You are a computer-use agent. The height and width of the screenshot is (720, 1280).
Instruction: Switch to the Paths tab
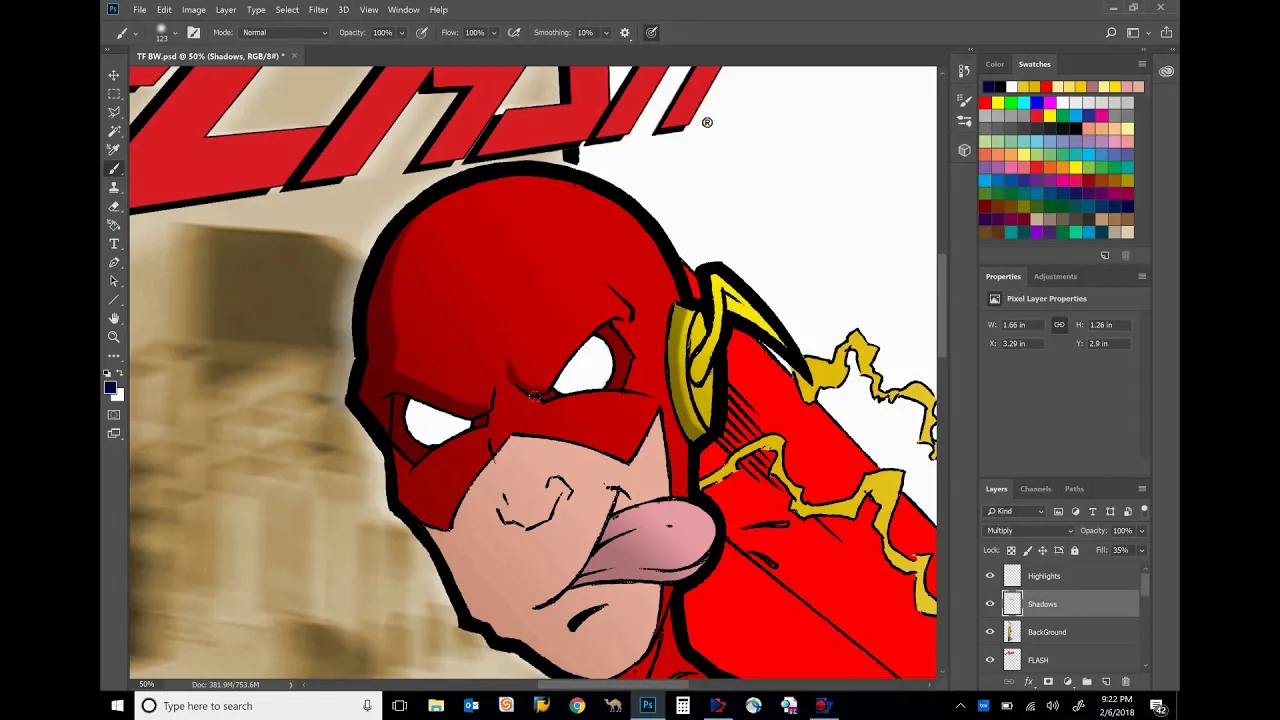pos(1074,489)
